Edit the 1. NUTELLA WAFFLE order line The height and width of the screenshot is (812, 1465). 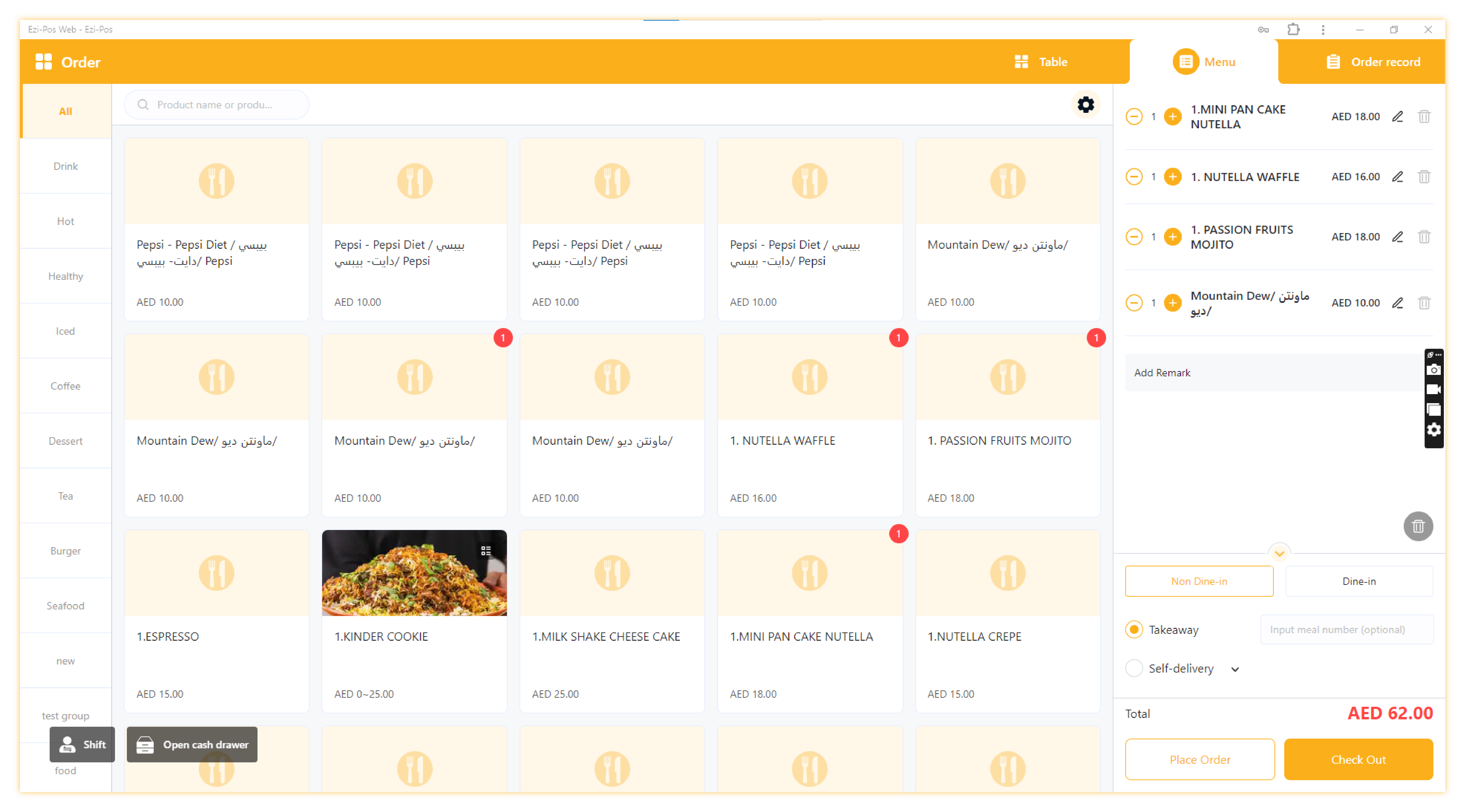(x=1397, y=177)
